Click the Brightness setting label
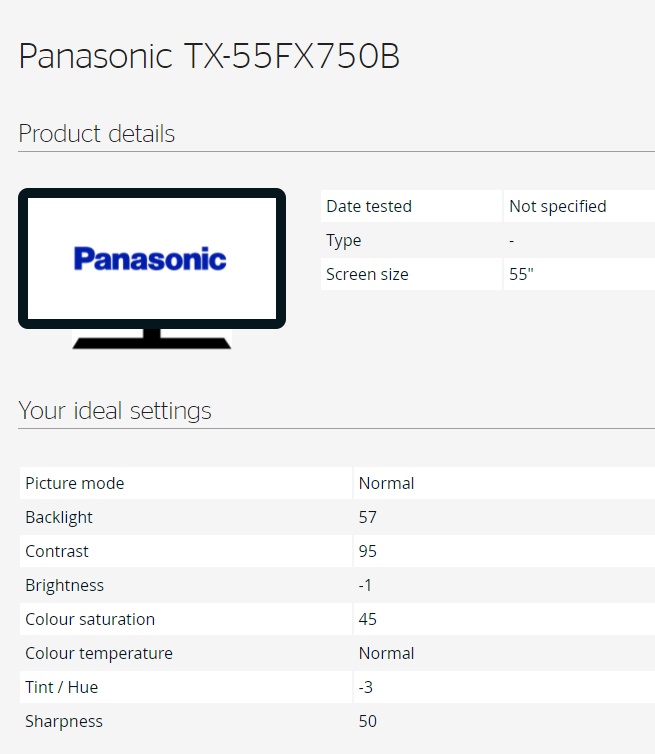655x754 pixels. point(65,585)
